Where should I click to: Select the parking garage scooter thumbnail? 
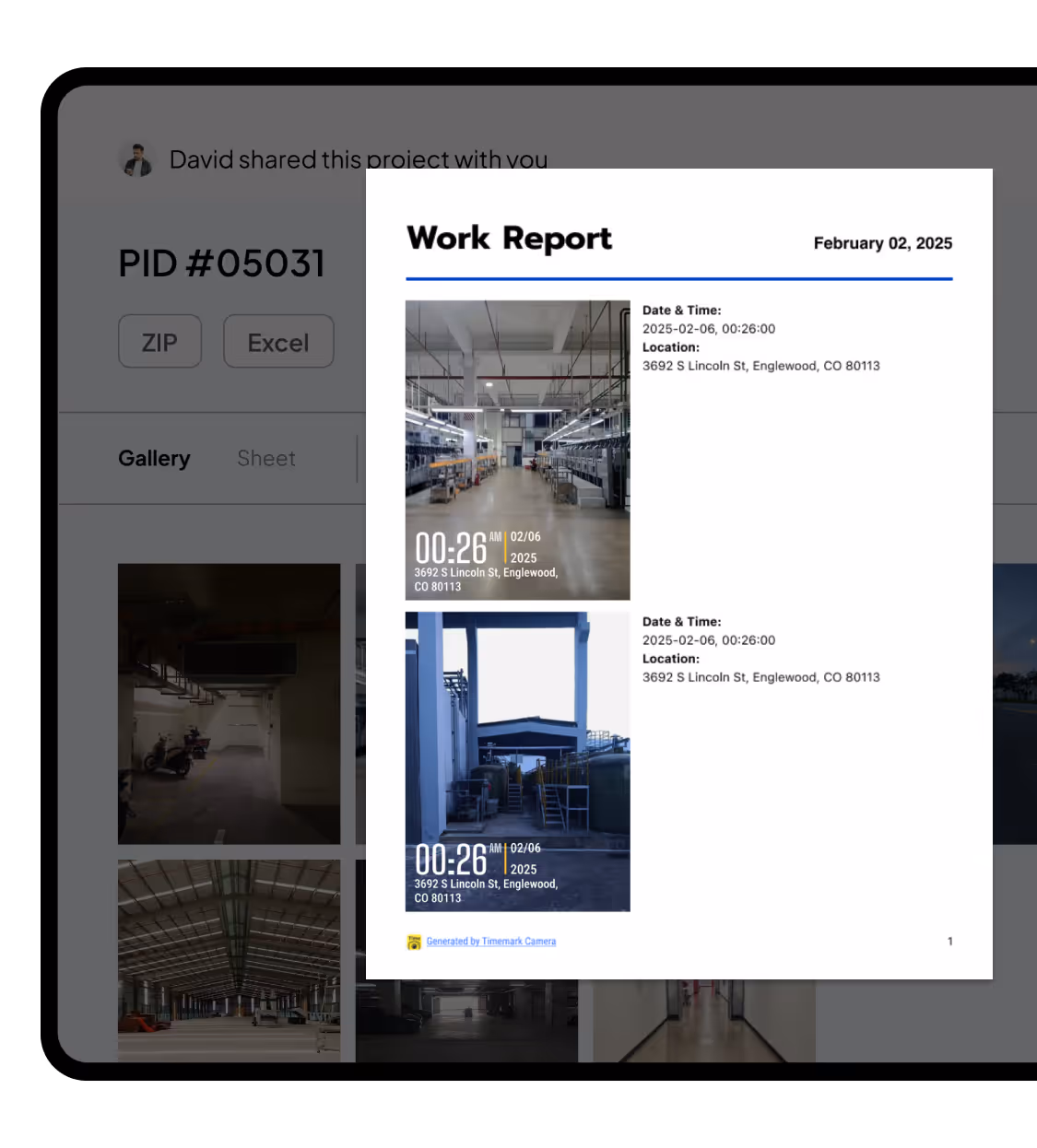point(229,703)
